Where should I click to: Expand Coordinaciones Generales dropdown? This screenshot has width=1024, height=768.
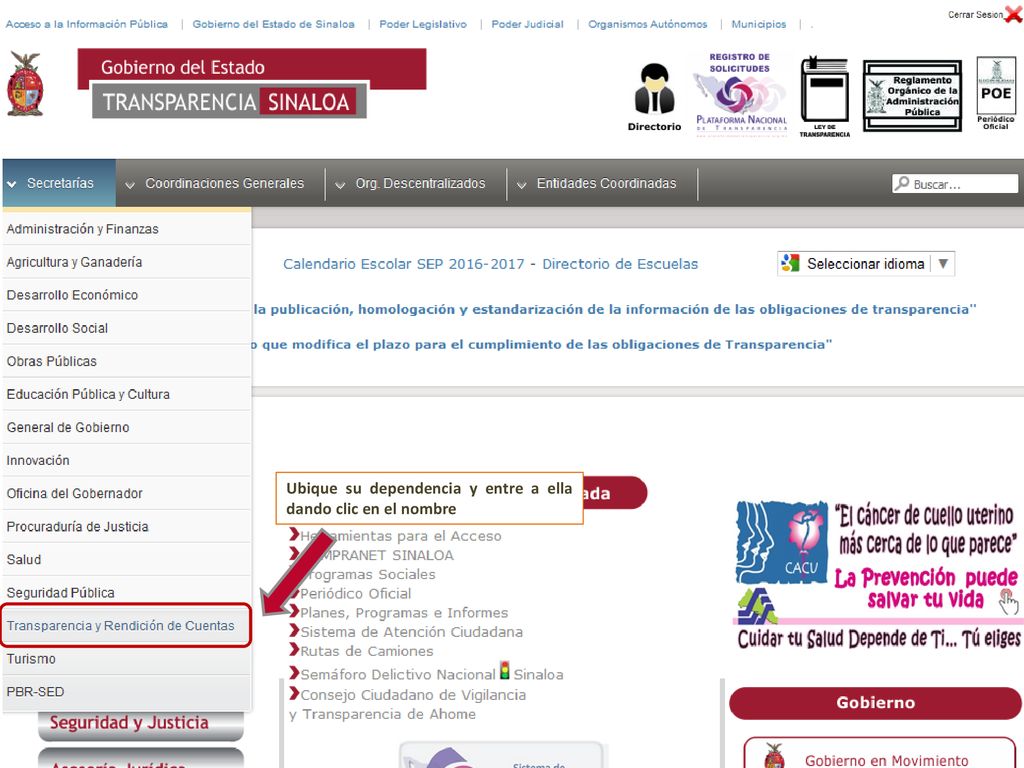219,184
